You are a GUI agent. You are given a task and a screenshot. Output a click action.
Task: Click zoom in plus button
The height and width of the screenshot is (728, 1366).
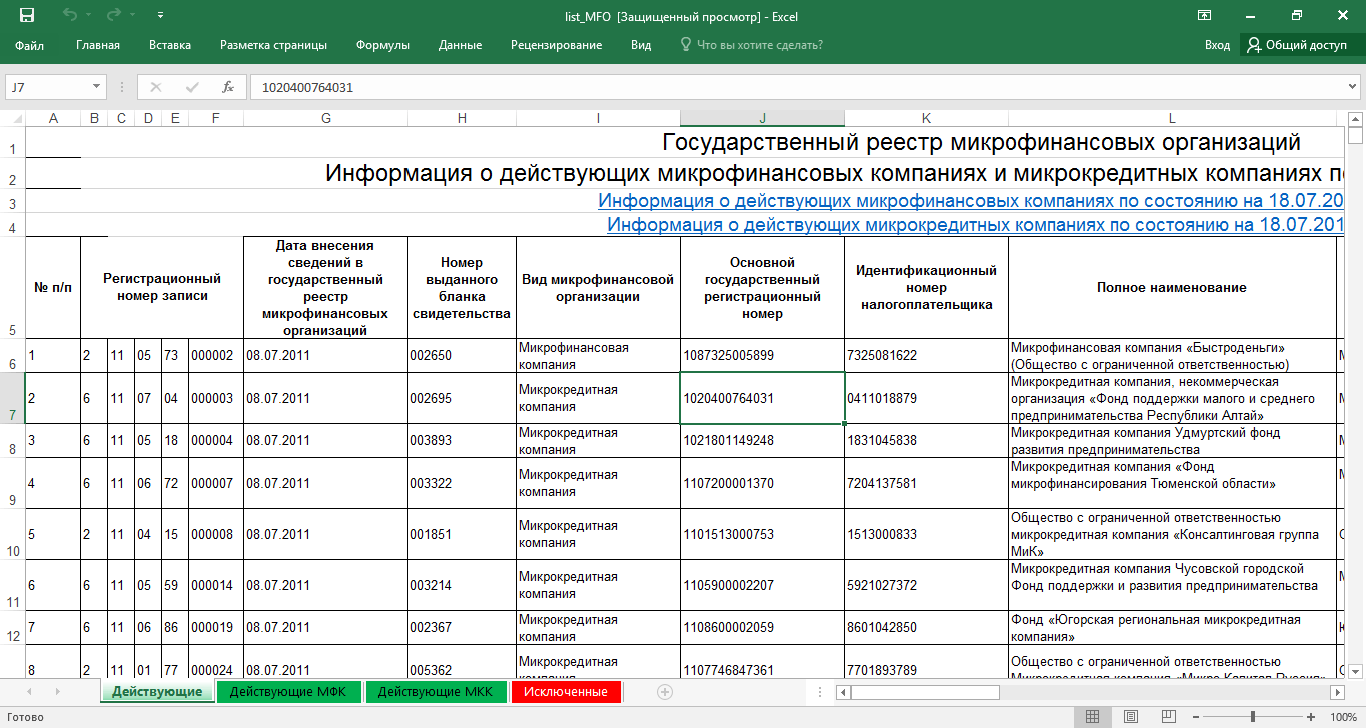click(1311, 717)
